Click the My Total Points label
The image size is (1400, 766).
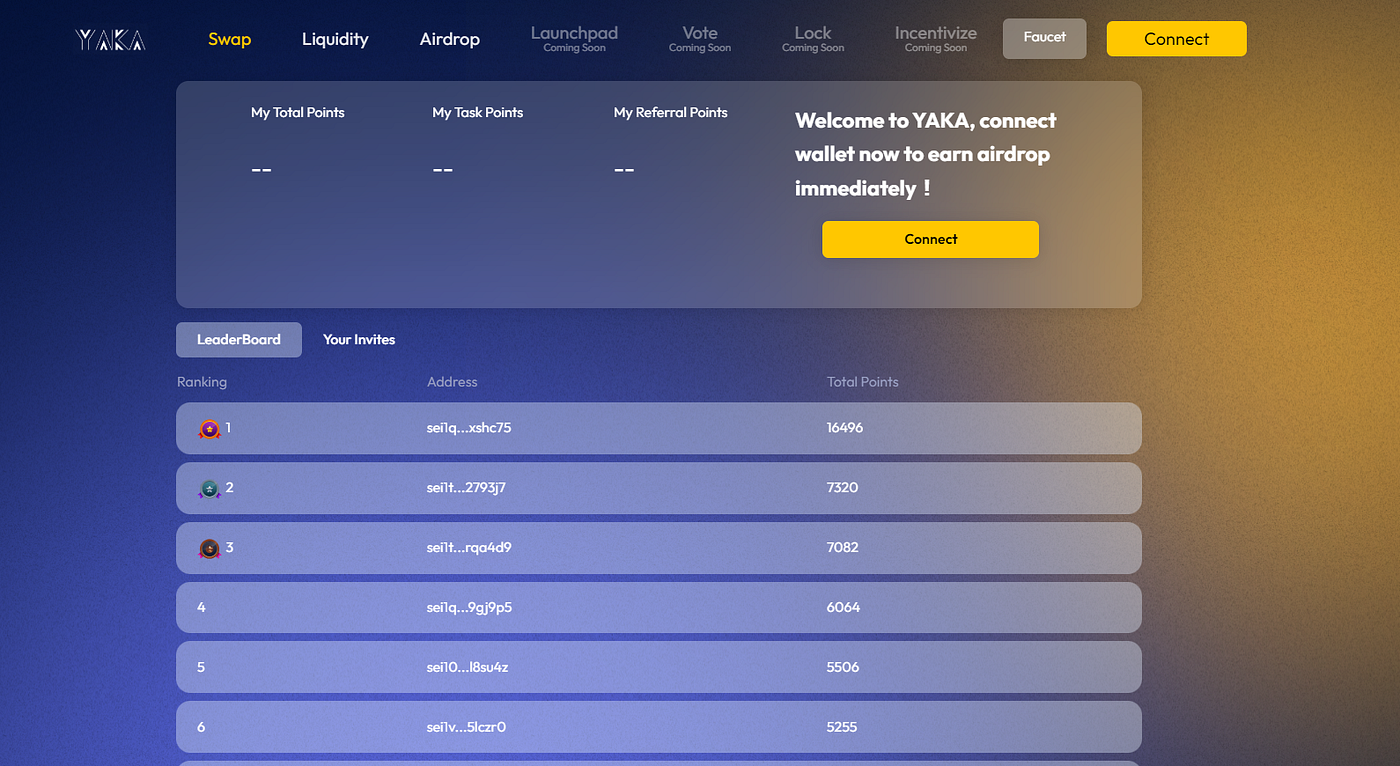pos(298,113)
